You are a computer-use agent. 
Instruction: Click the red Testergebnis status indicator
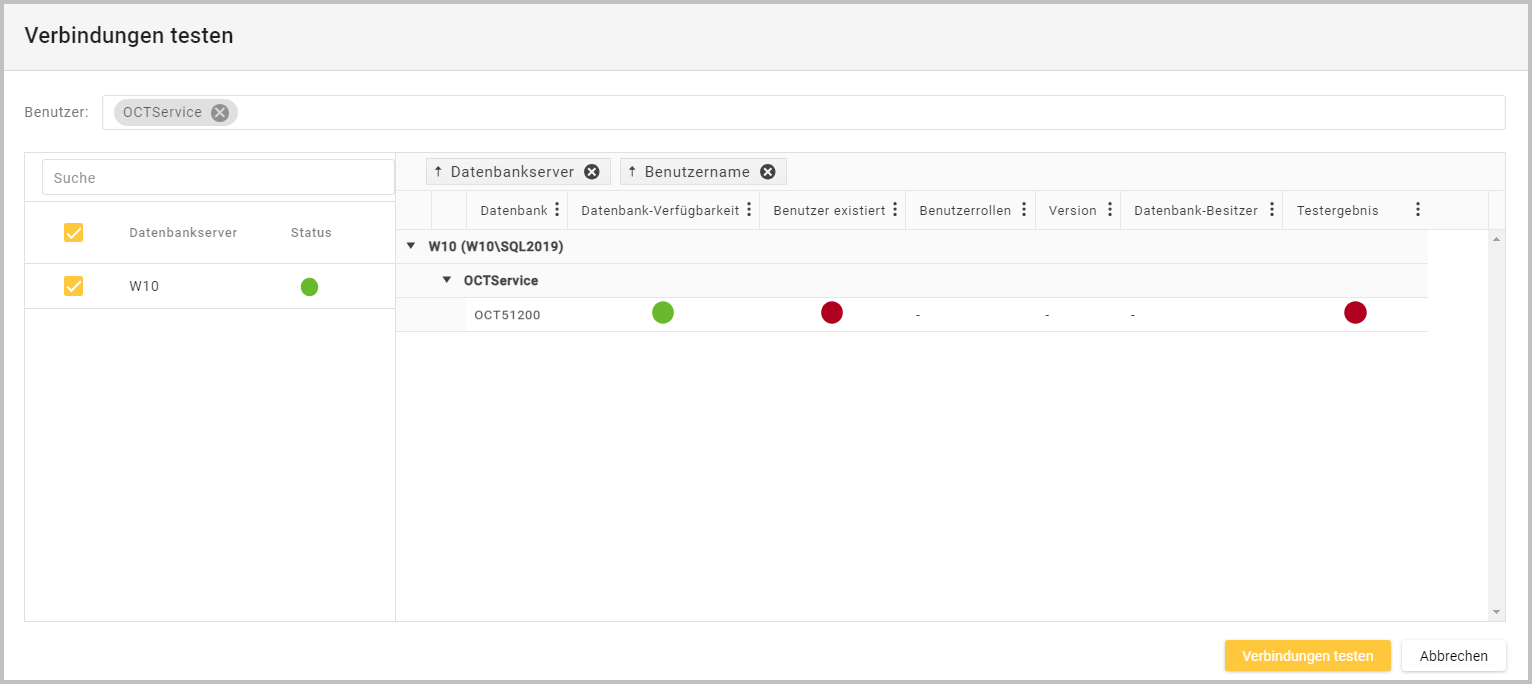pyautogui.click(x=1355, y=313)
